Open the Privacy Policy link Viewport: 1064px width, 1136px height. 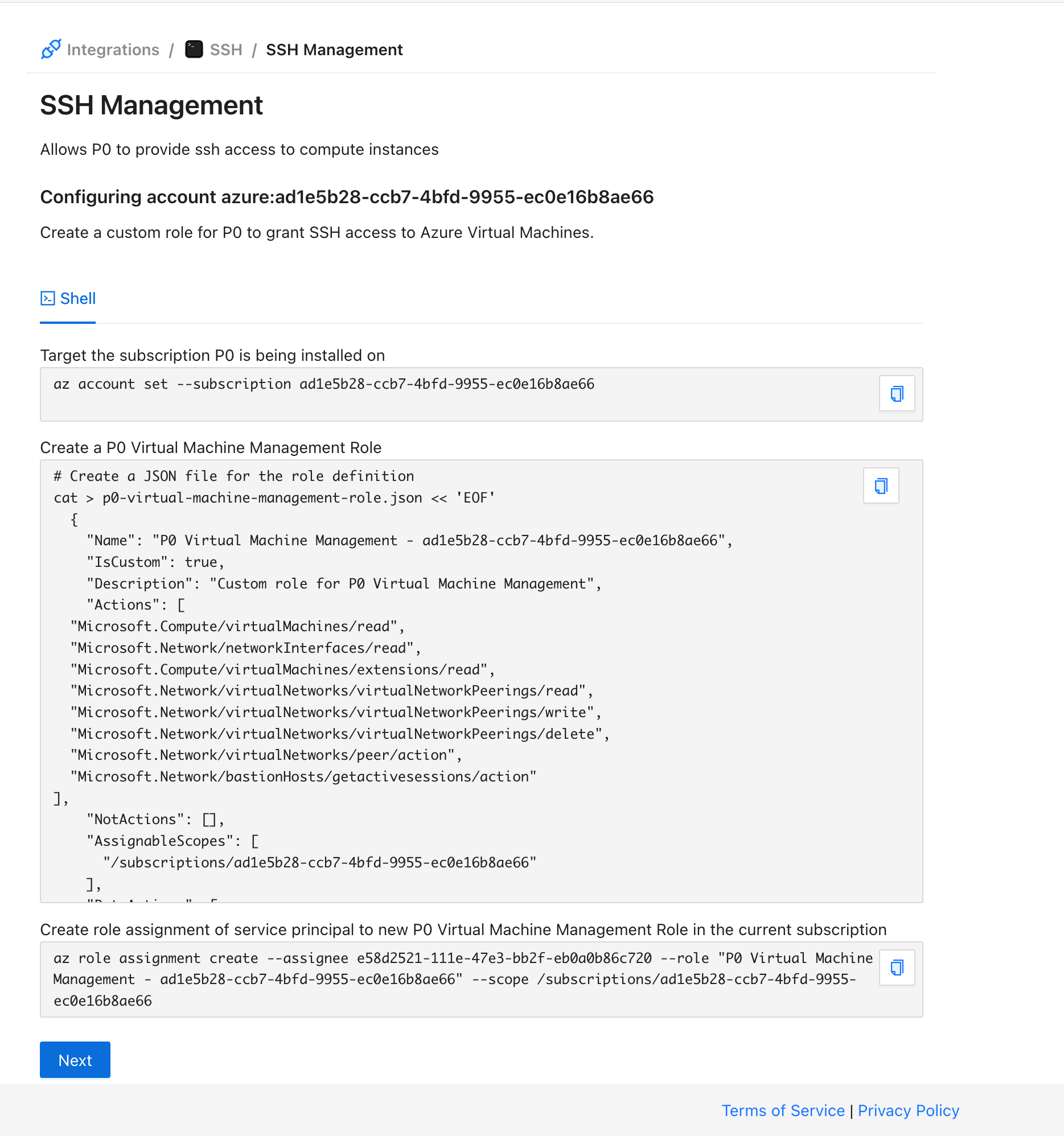[x=908, y=1110]
